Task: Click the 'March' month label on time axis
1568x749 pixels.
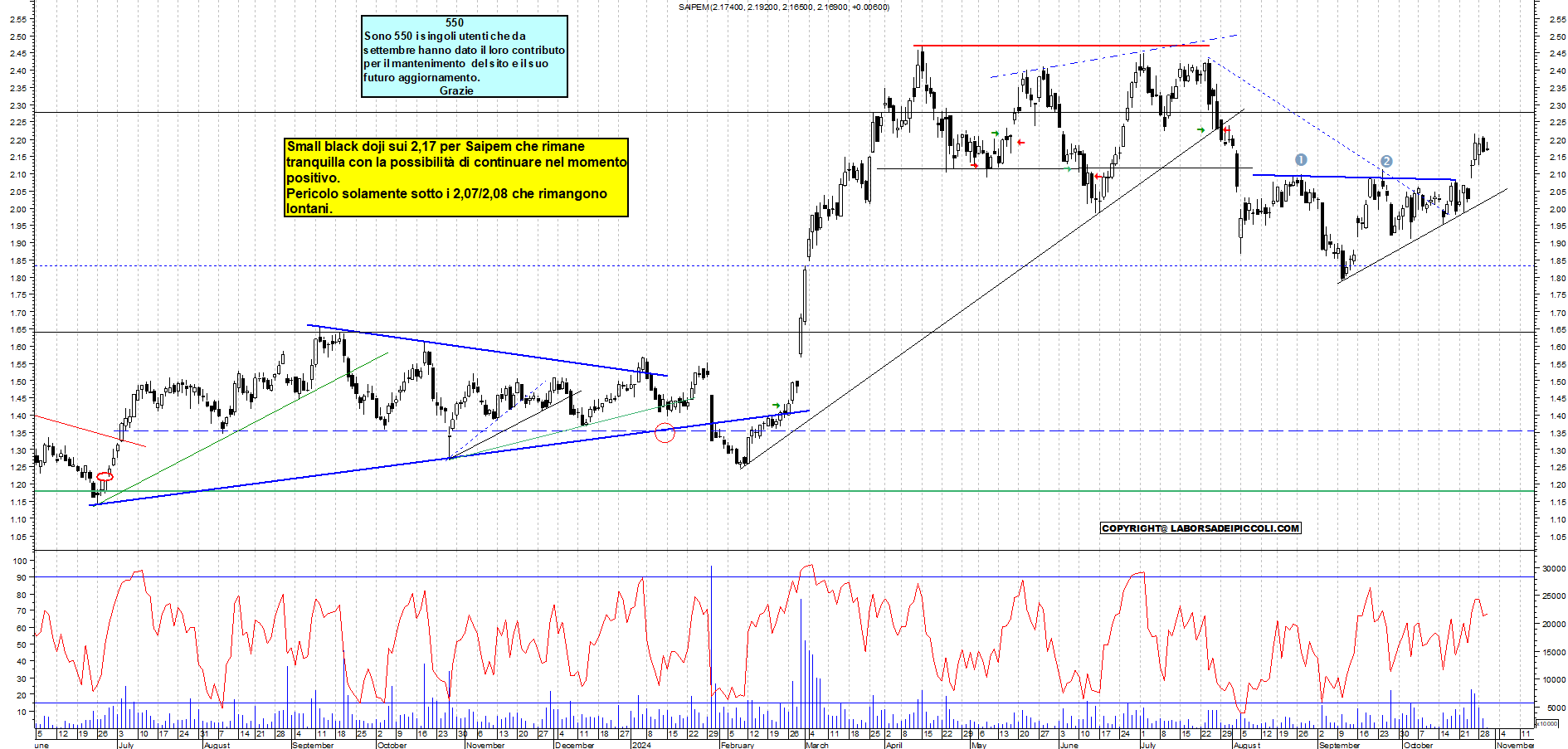Action: pyautogui.click(x=817, y=745)
